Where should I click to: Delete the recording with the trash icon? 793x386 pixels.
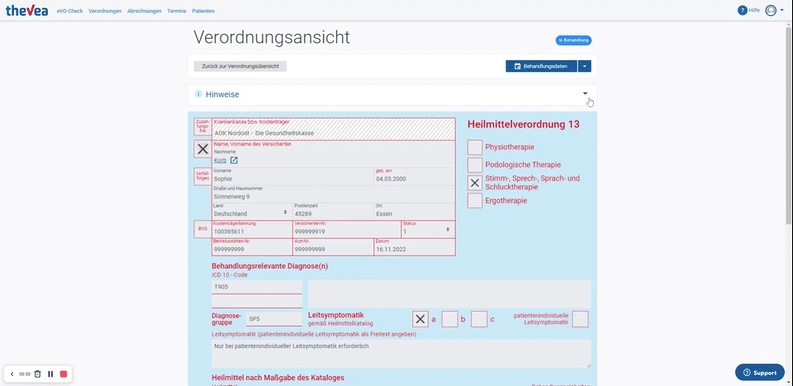click(x=37, y=374)
